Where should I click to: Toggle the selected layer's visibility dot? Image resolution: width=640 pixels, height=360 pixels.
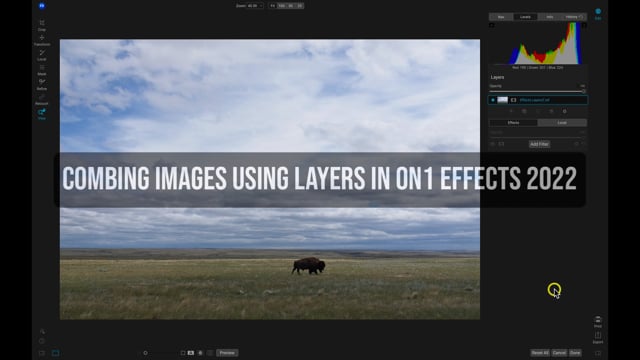[x=493, y=100]
